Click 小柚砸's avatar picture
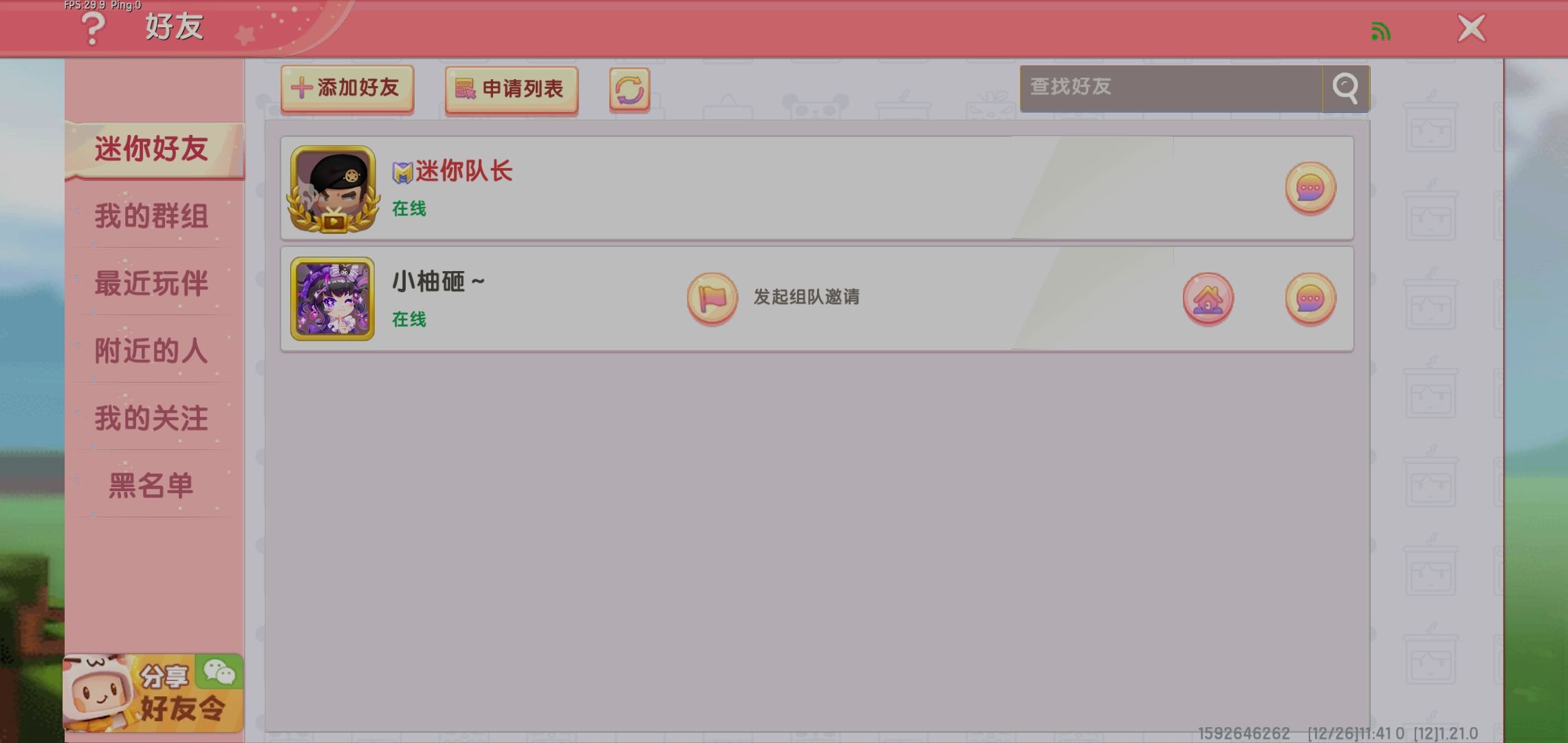Image resolution: width=1568 pixels, height=743 pixels. click(x=333, y=299)
